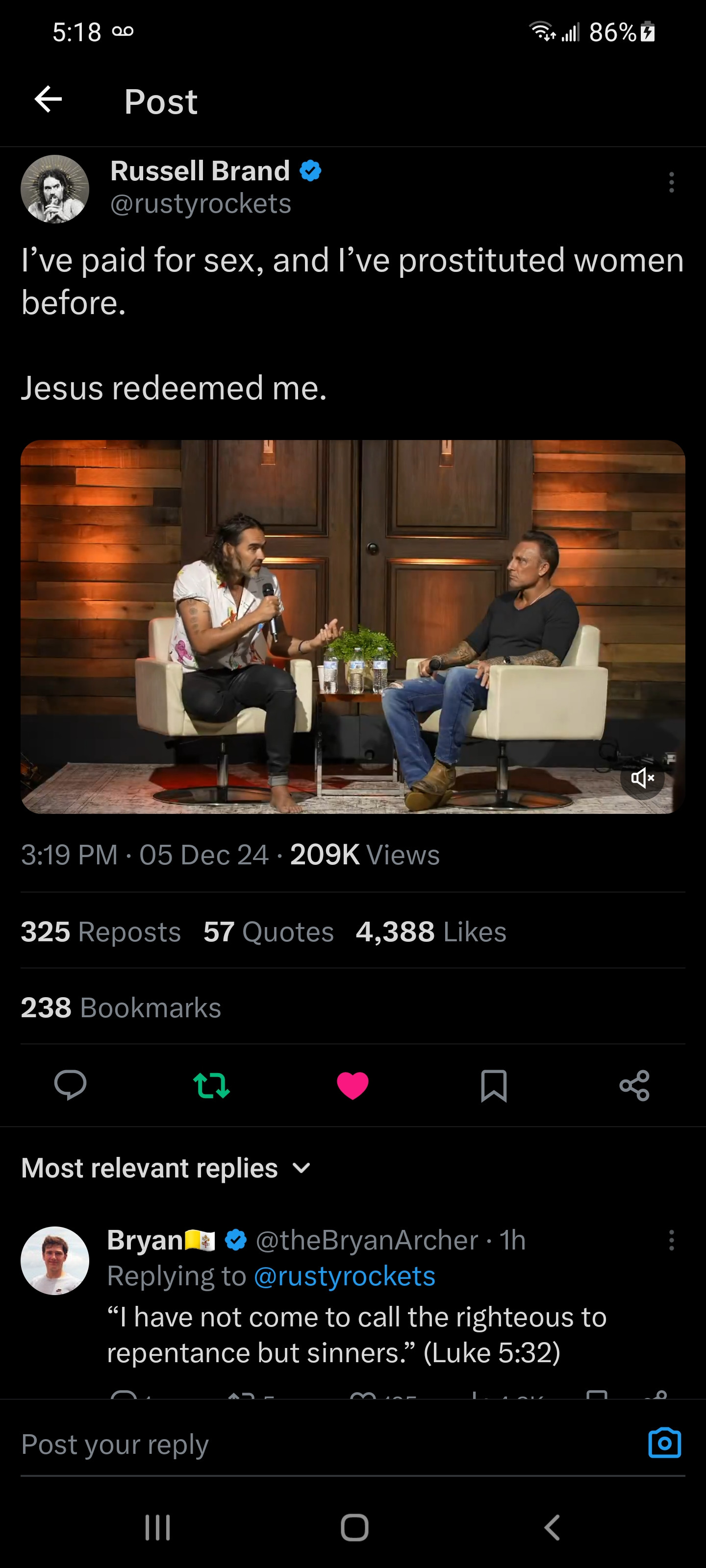Bookmark this post with bookmark icon
This screenshot has height=1568, width=706.
click(493, 1085)
